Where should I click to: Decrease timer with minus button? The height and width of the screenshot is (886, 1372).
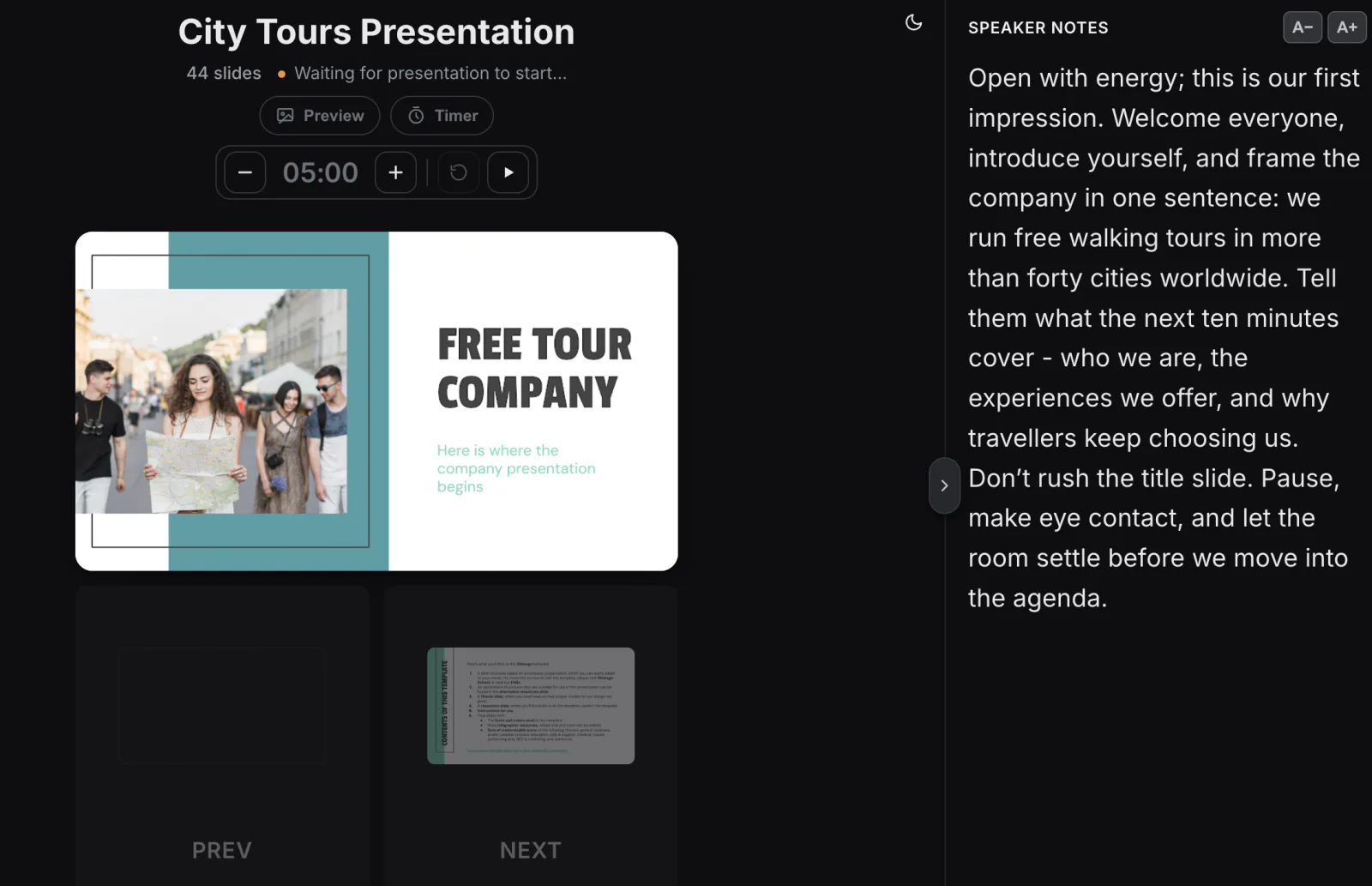point(245,172)
